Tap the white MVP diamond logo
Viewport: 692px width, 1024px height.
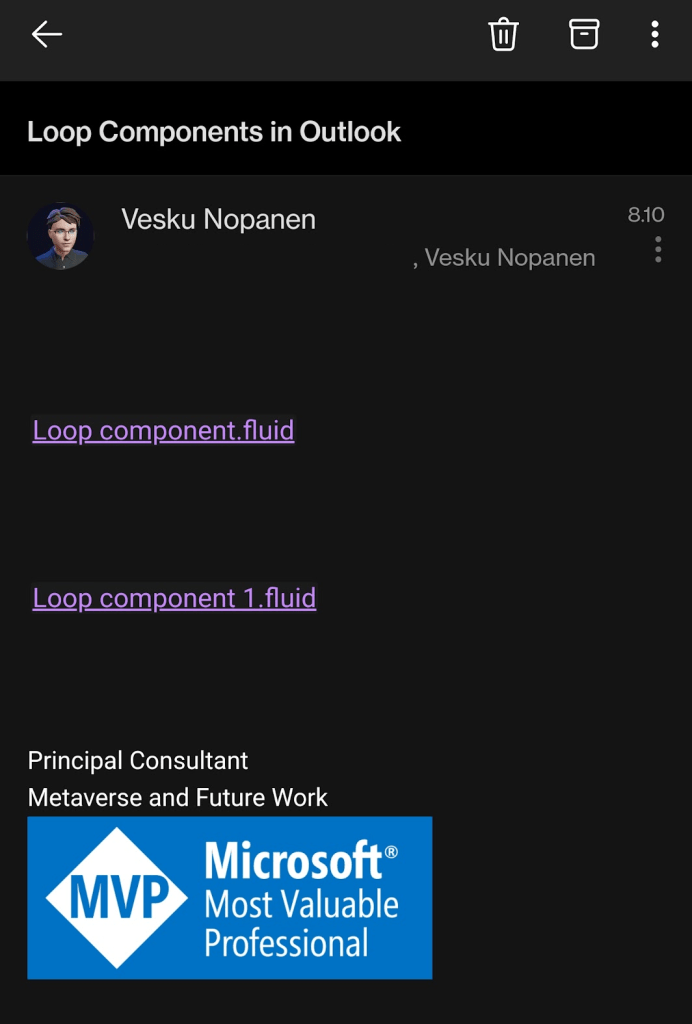click(x=116, y=897)
